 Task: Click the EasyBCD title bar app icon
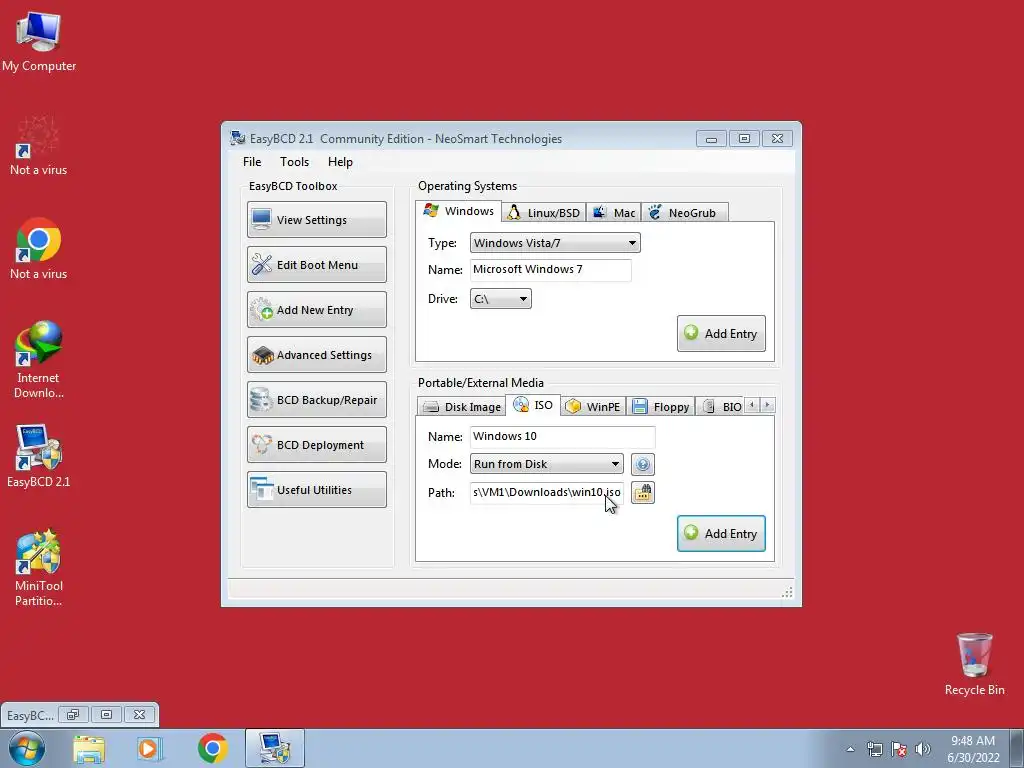point(238,138)
